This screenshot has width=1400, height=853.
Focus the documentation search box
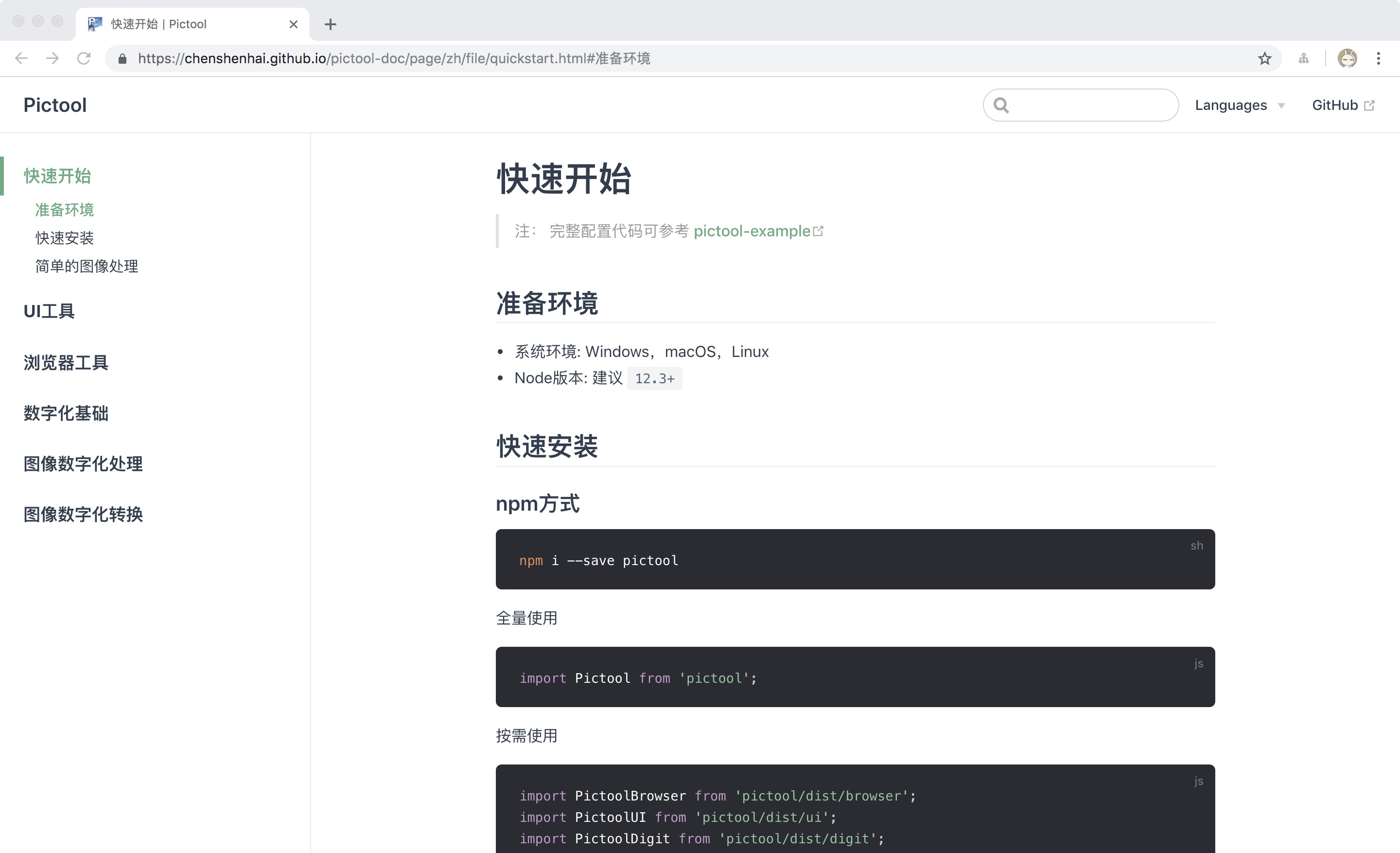coord(1081,105)
